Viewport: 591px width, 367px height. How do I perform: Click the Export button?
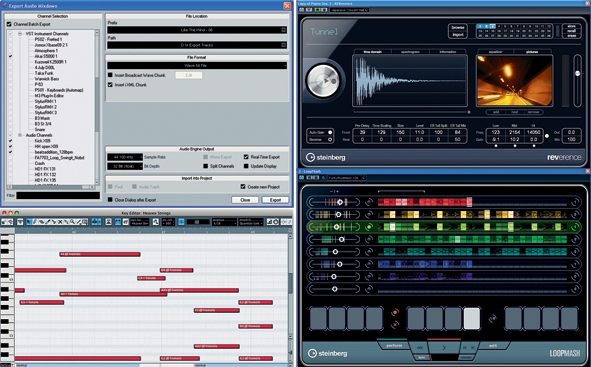tap(275, 200)
